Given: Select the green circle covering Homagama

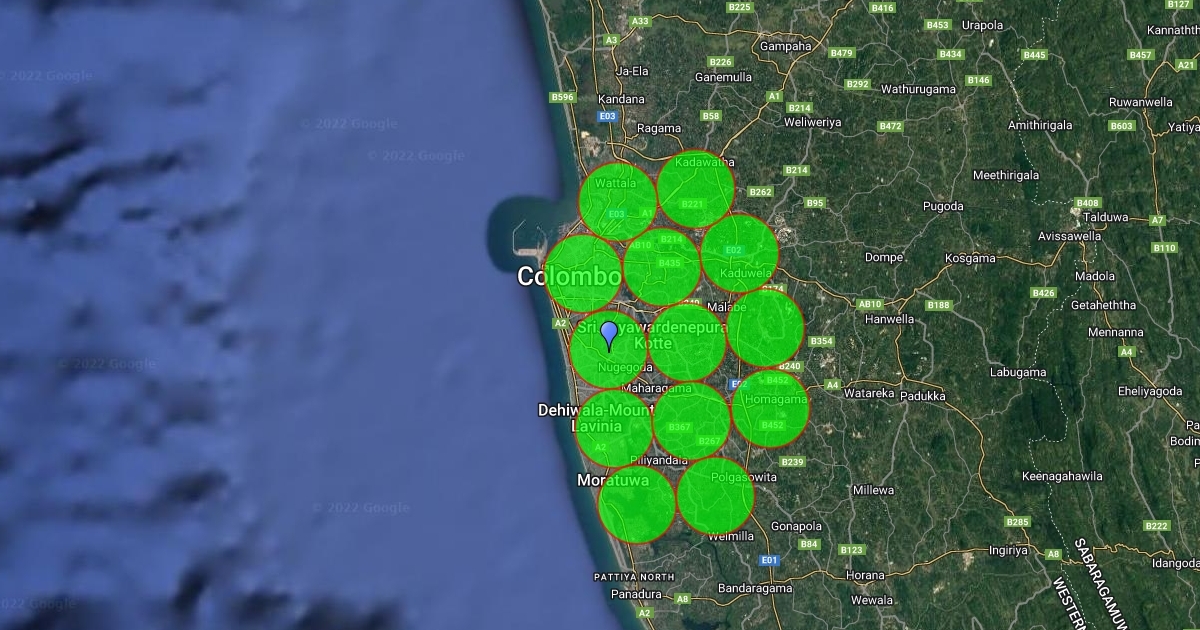Looking at the screenshot, I should pyautogui.click(x=770, y=407).
